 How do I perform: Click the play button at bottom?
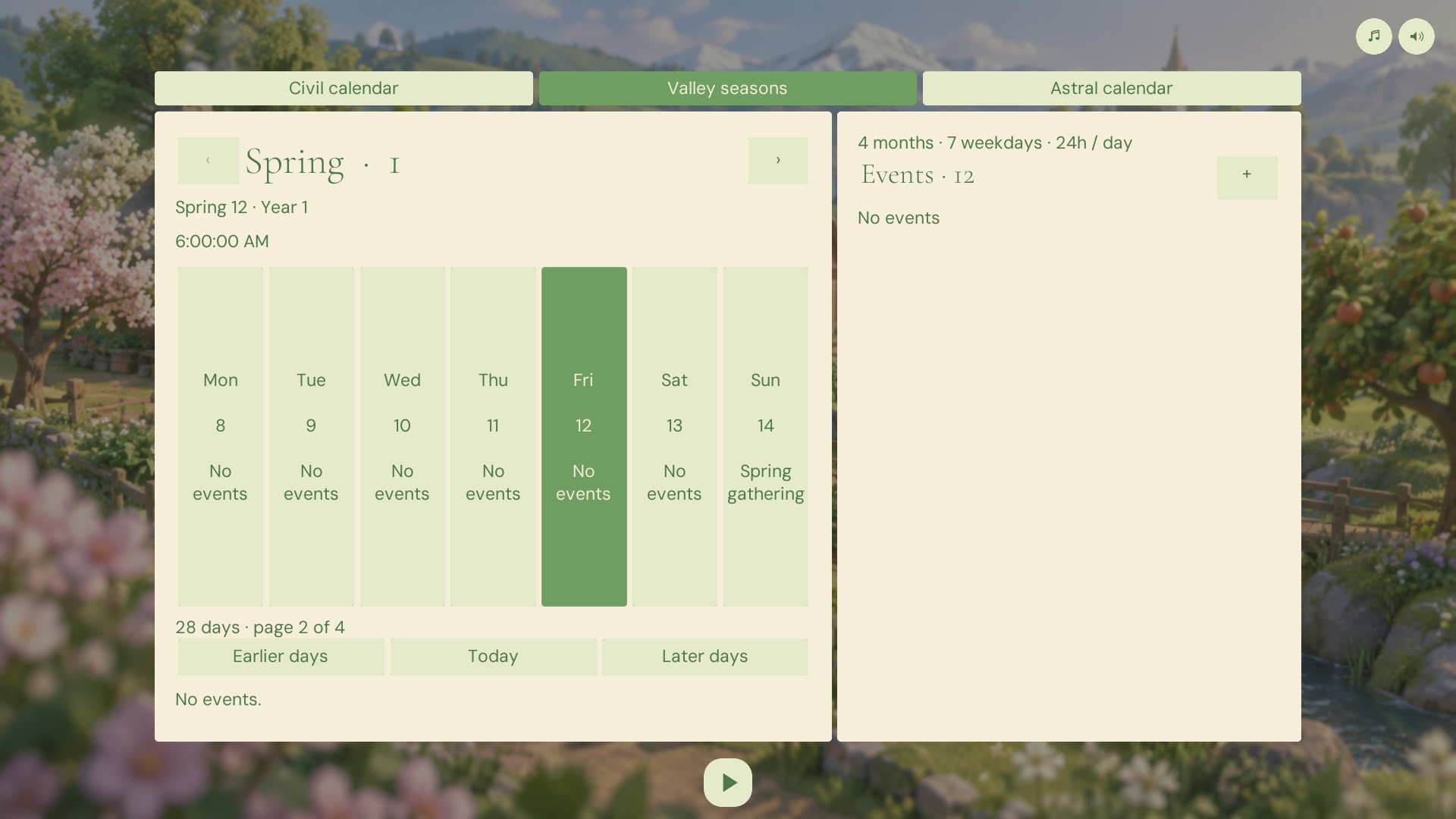[727, 782]
